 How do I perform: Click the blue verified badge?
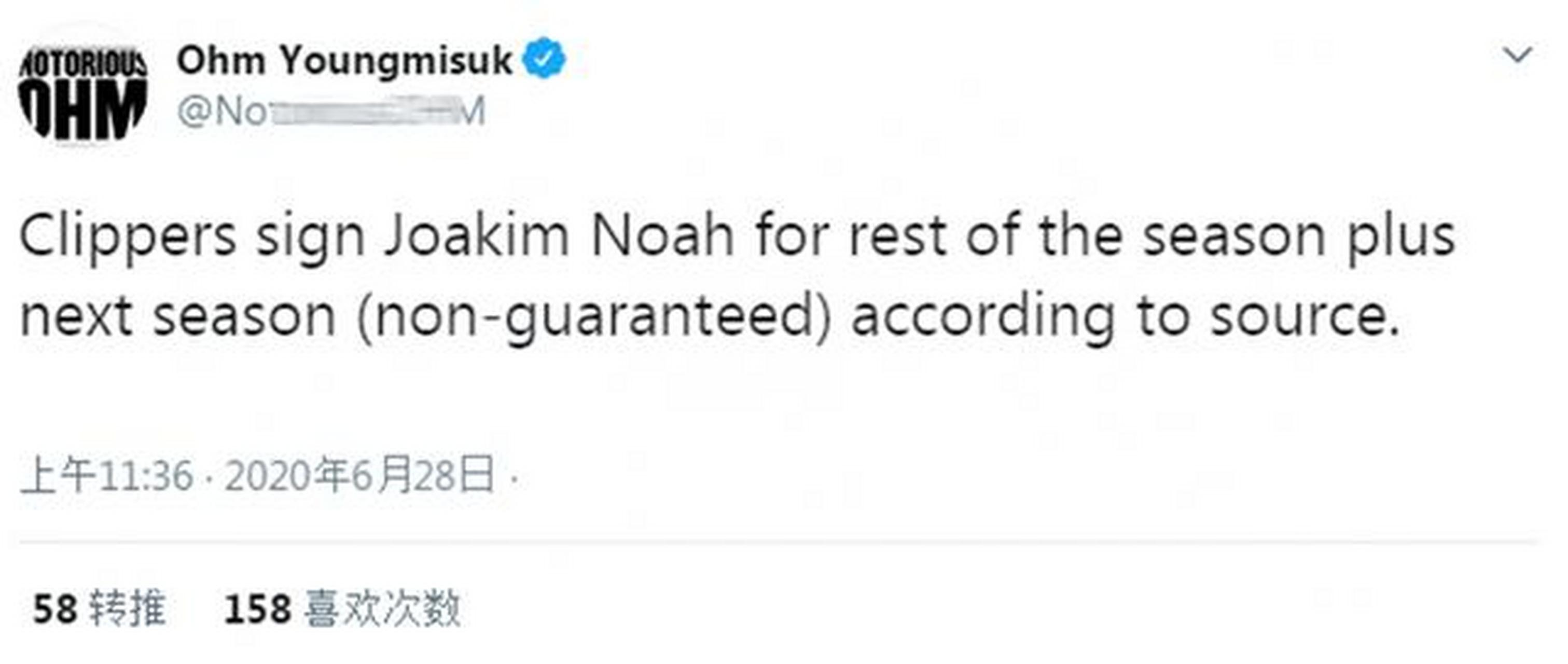545,59
